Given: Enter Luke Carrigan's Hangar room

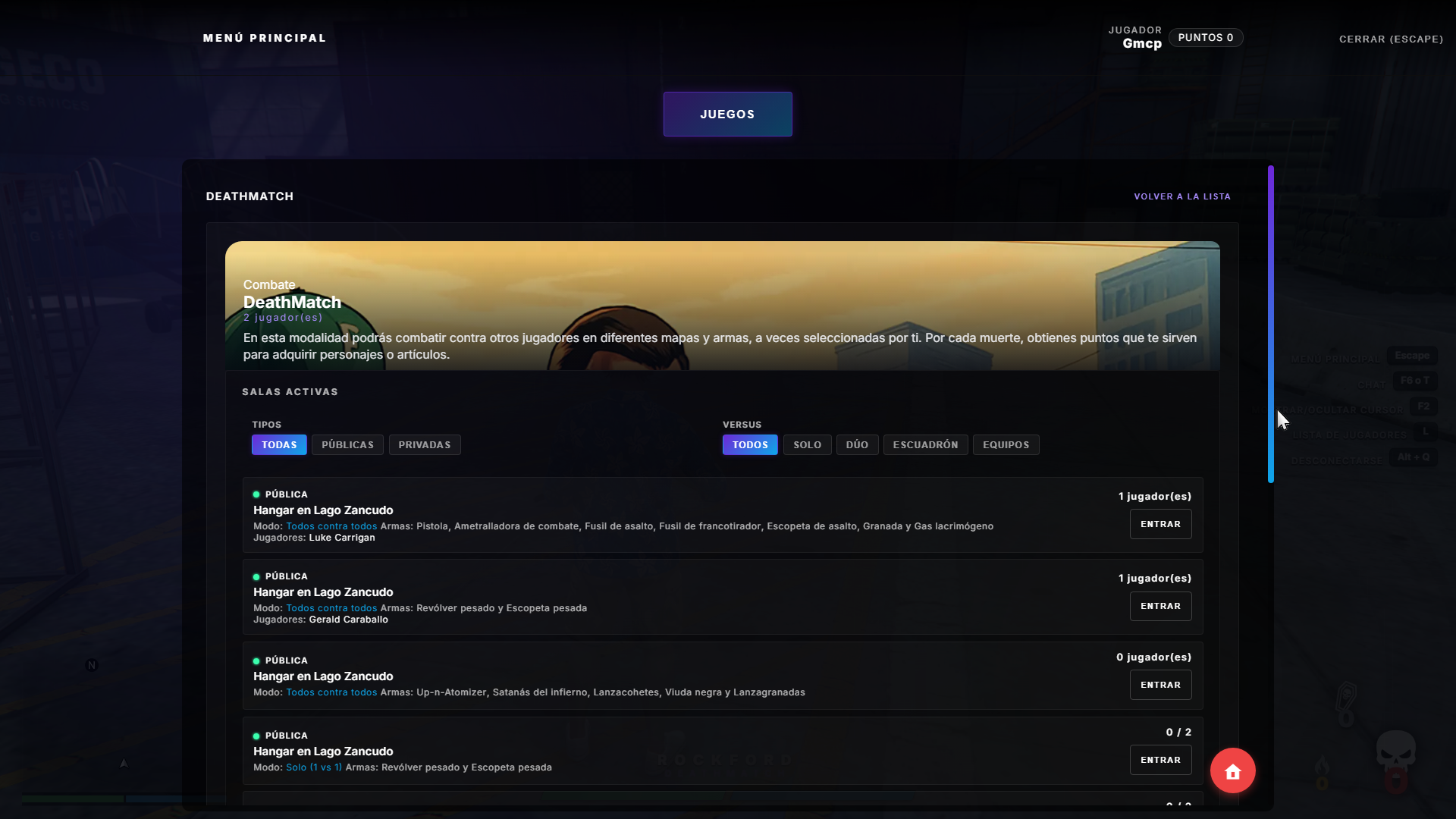Looking at the screenshot, I should click(x=1160, y=524).
